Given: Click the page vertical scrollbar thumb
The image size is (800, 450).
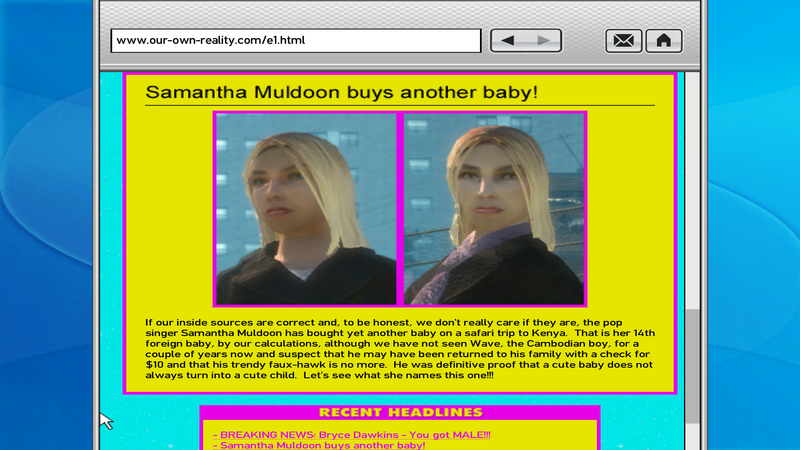Looking at the screenshot, I should 692,365.
